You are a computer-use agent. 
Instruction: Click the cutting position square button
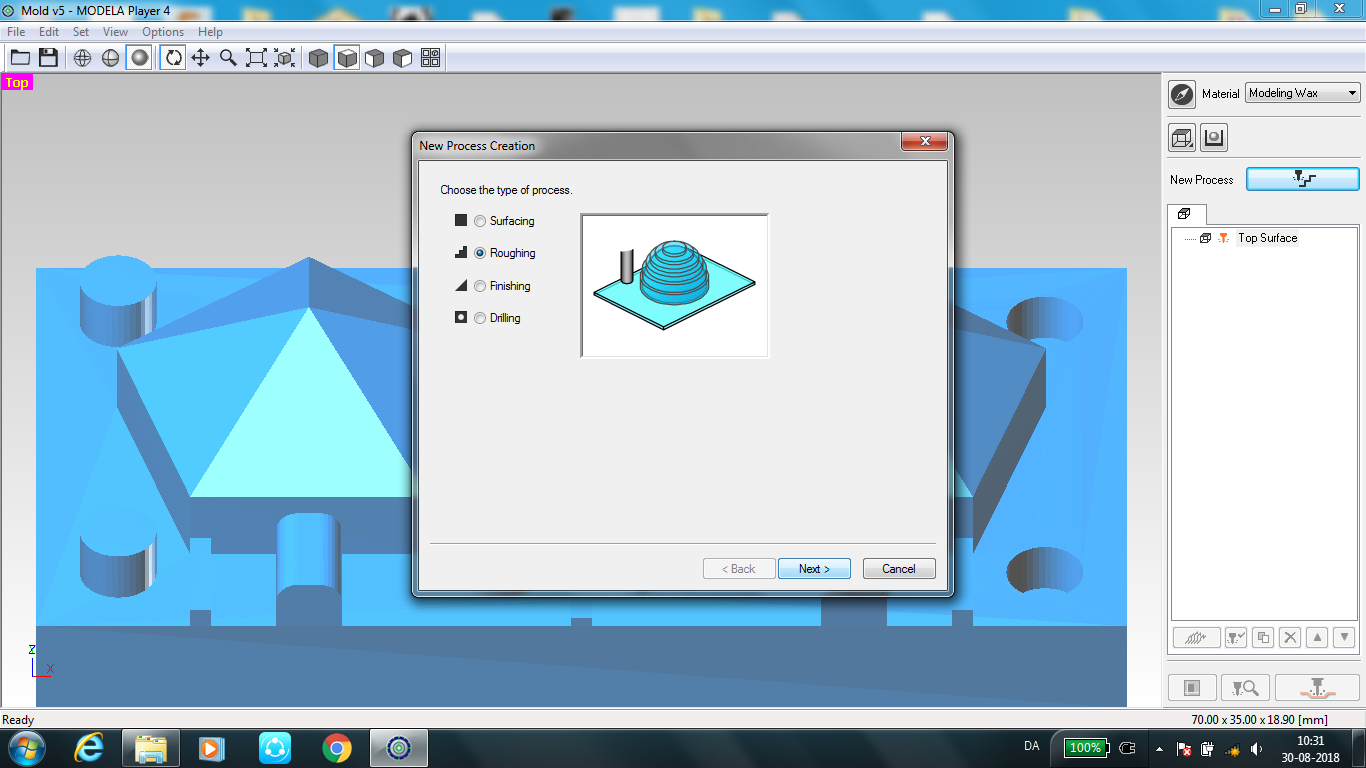[1192, 687]
